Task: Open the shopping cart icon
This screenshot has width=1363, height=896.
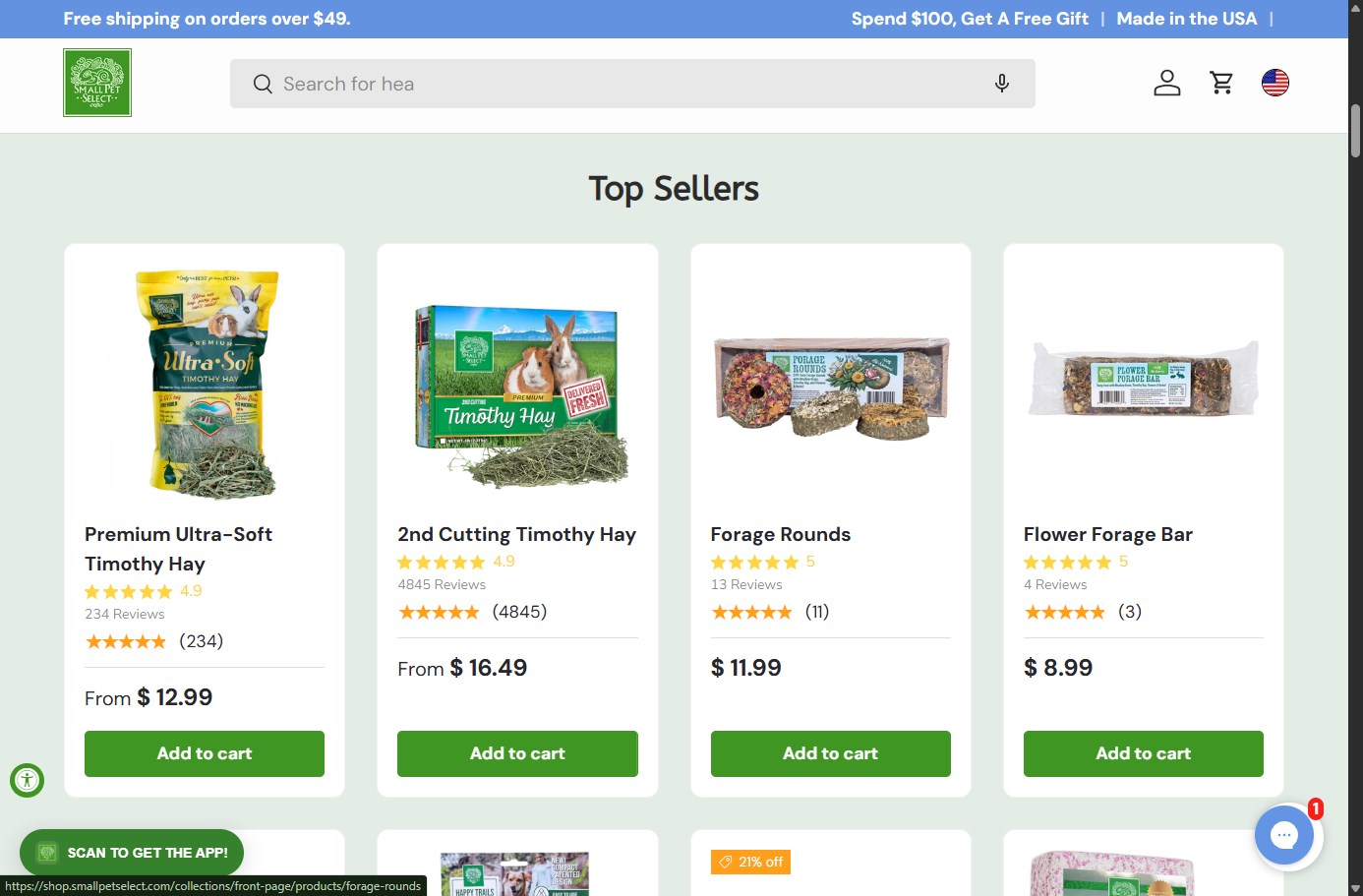Action: [1221, 83]
